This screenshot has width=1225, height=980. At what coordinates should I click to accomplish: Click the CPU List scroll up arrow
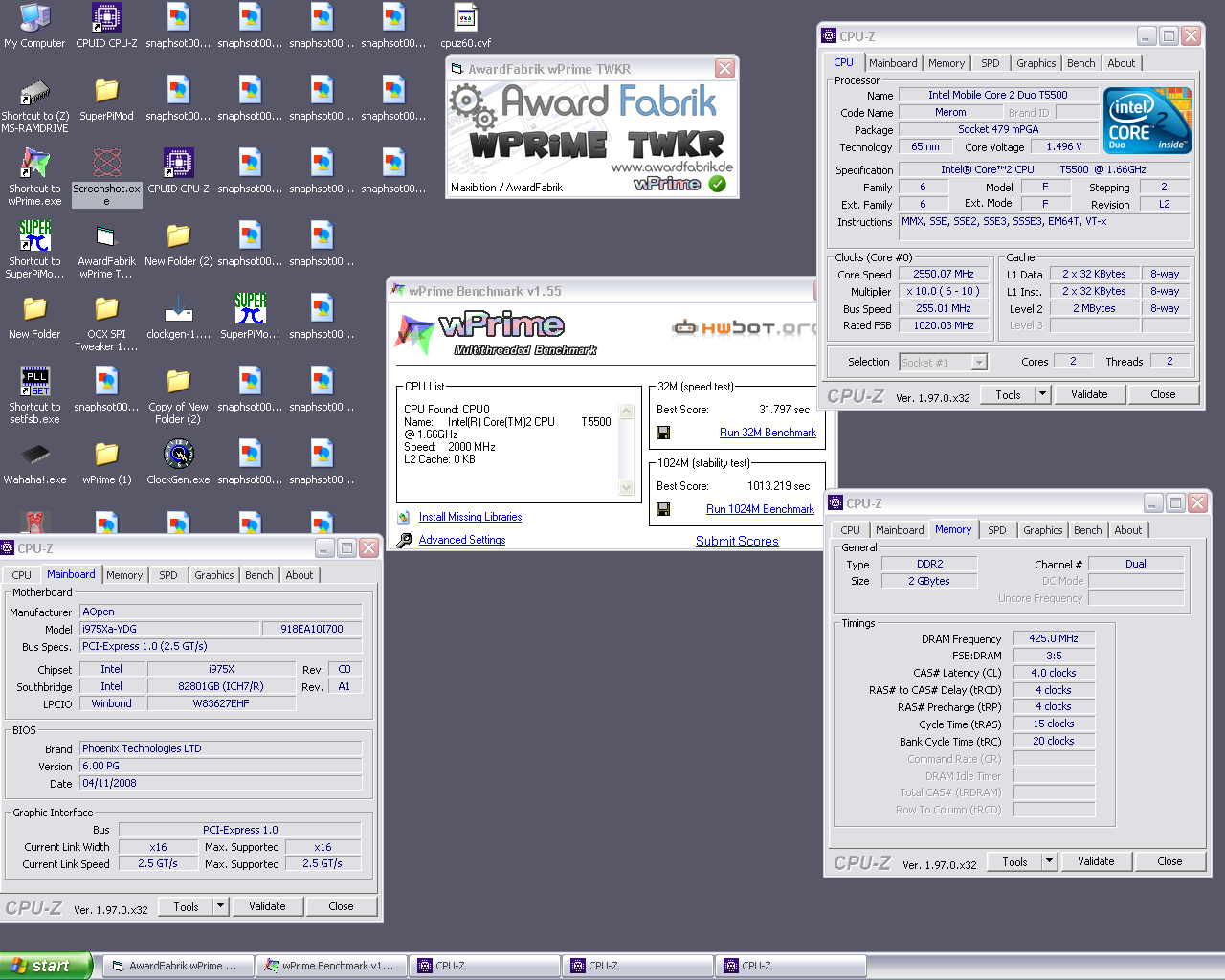coord(627,412)
